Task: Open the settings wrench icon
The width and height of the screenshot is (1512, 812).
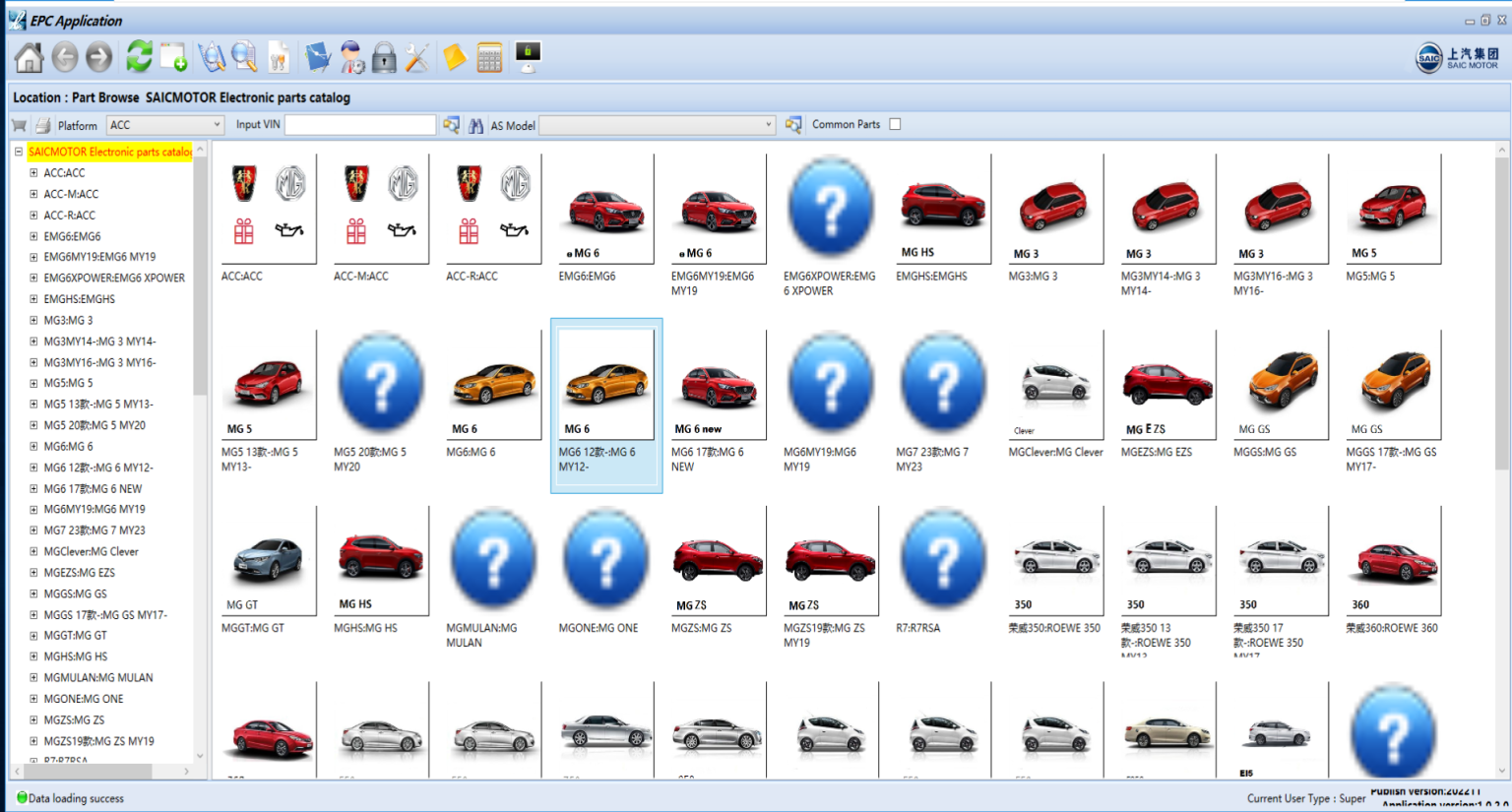Action: click(415, 57)
